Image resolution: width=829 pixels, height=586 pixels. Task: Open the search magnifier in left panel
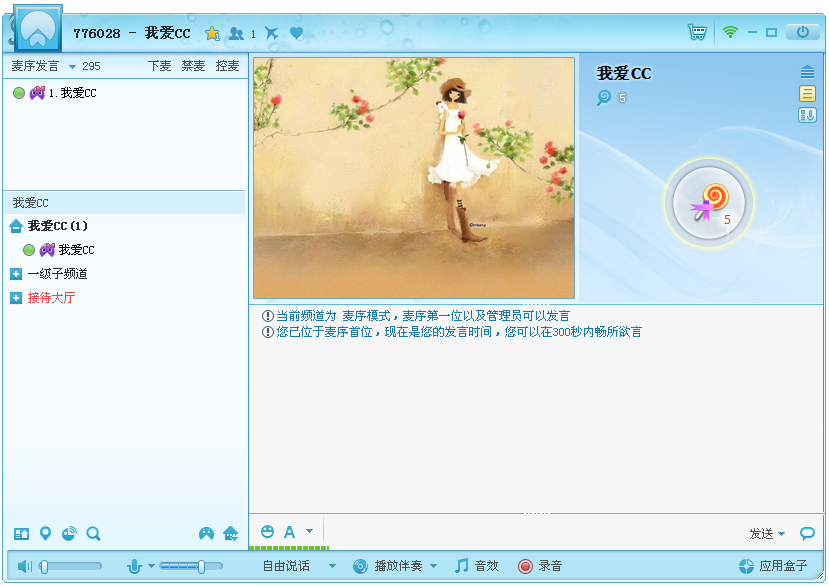coord(94,534)
